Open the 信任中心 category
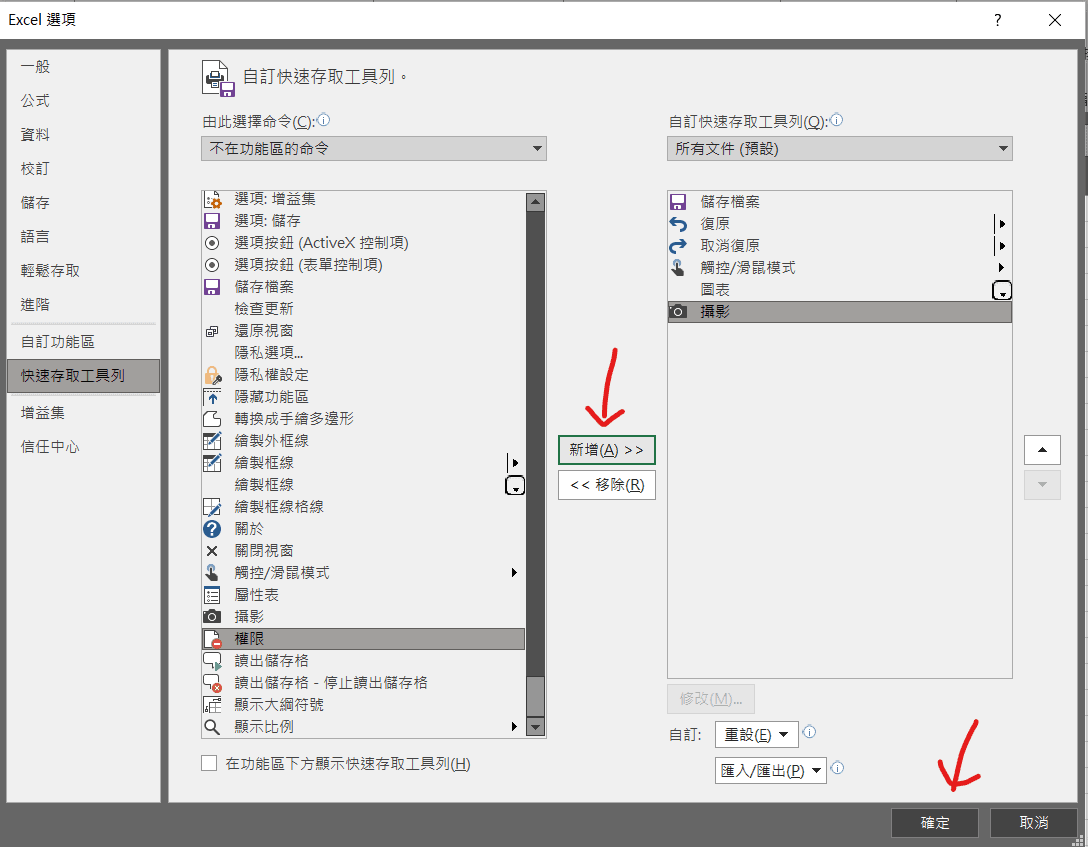 coord(50,447)
